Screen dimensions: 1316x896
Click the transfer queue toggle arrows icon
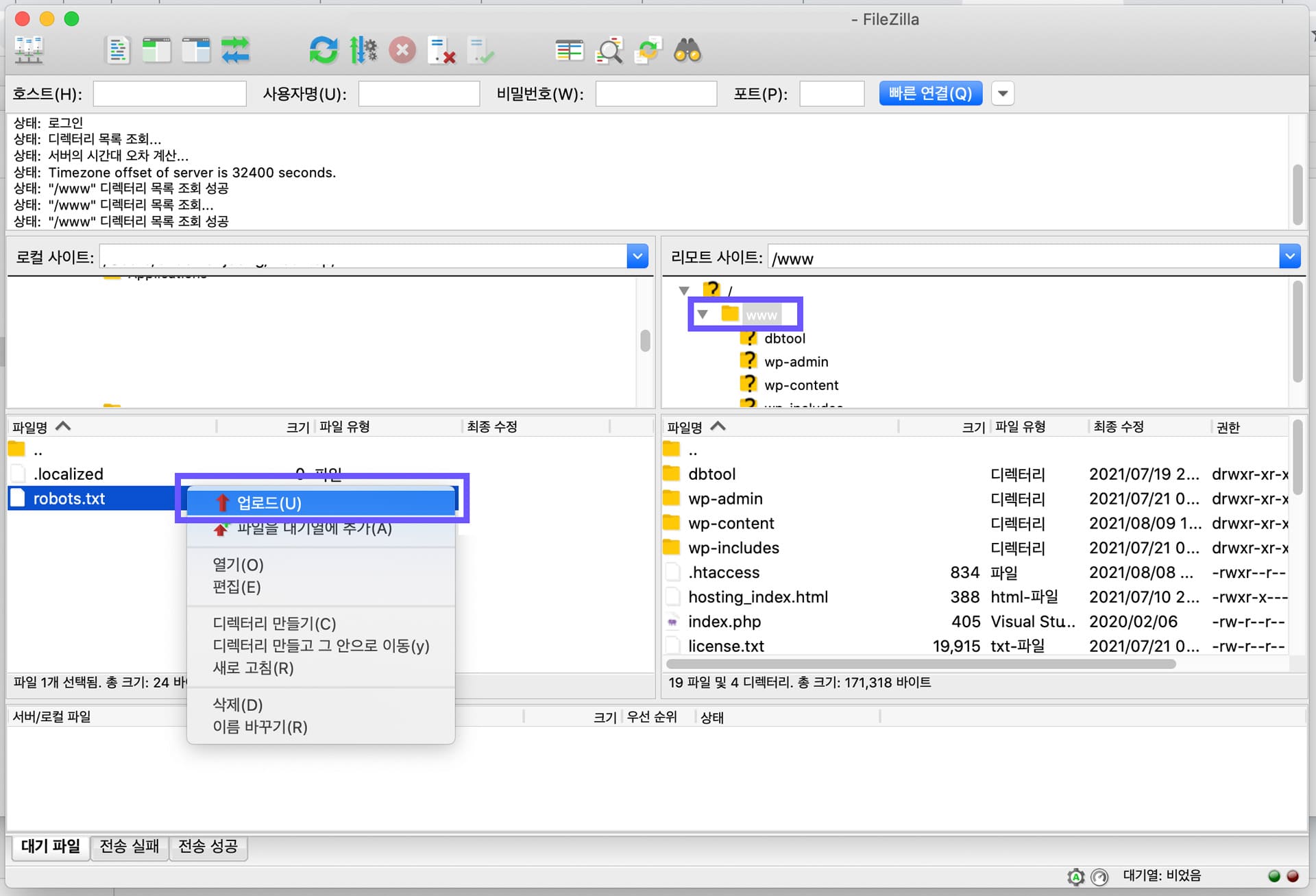(x=235, y=50)
